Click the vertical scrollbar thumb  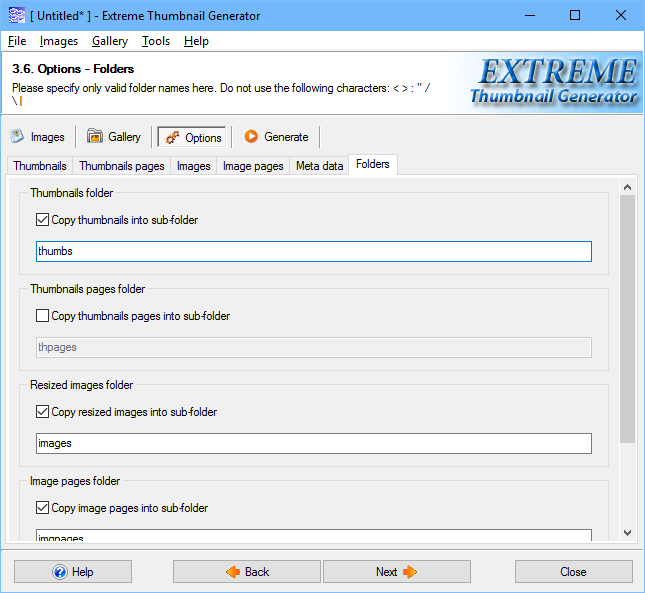(x=627, y=319)
